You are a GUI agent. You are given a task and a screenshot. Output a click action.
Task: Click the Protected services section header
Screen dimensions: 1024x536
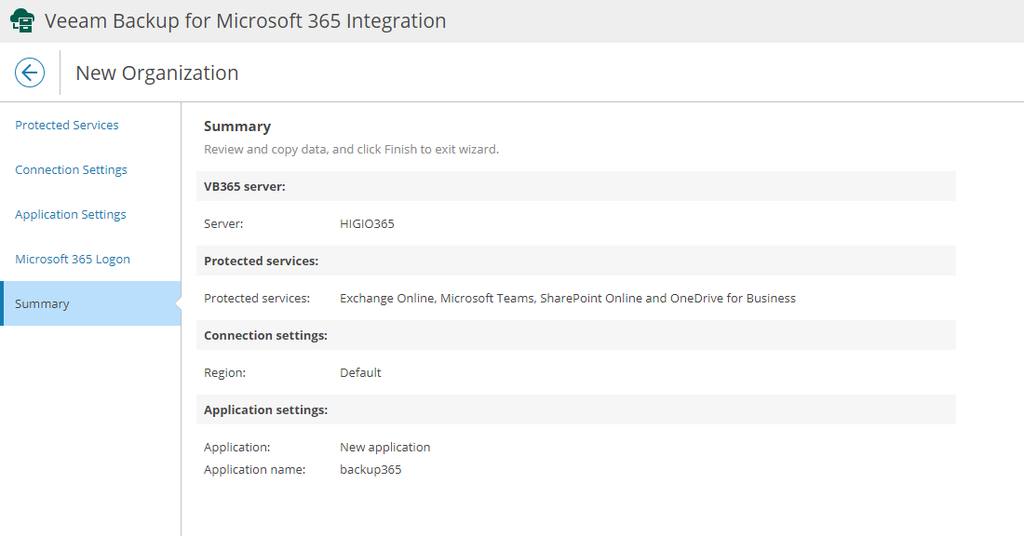coord(261,261)
